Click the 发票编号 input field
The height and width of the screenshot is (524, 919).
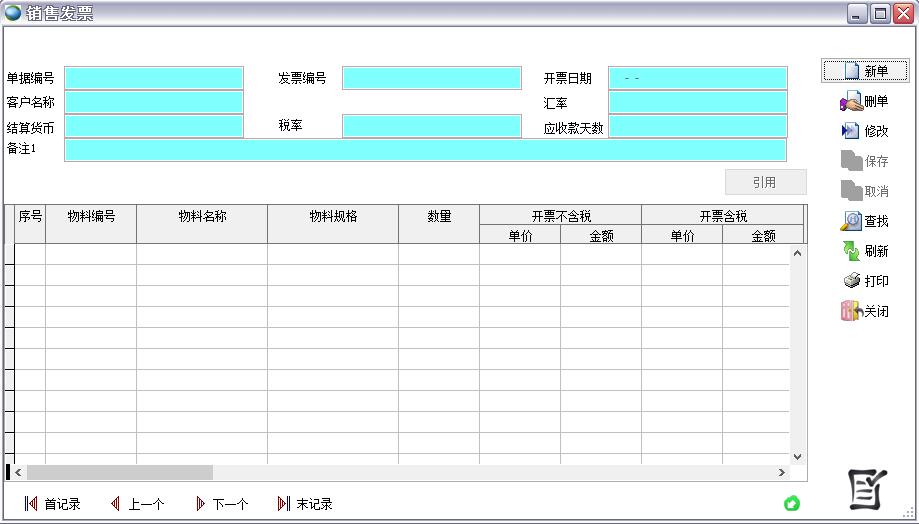pyautogui.click(x=432, y=78)
